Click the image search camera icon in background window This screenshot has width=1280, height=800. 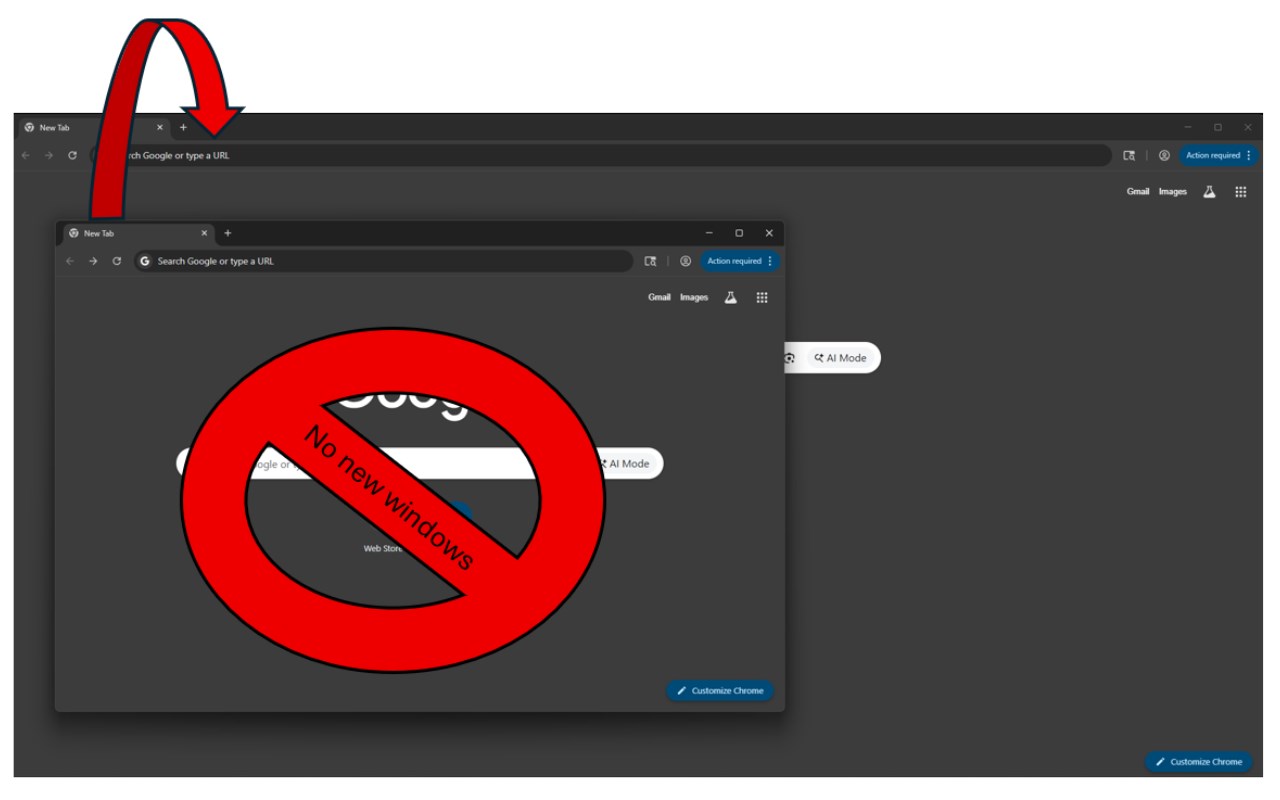pyautogui.click(x=790, y=358)
